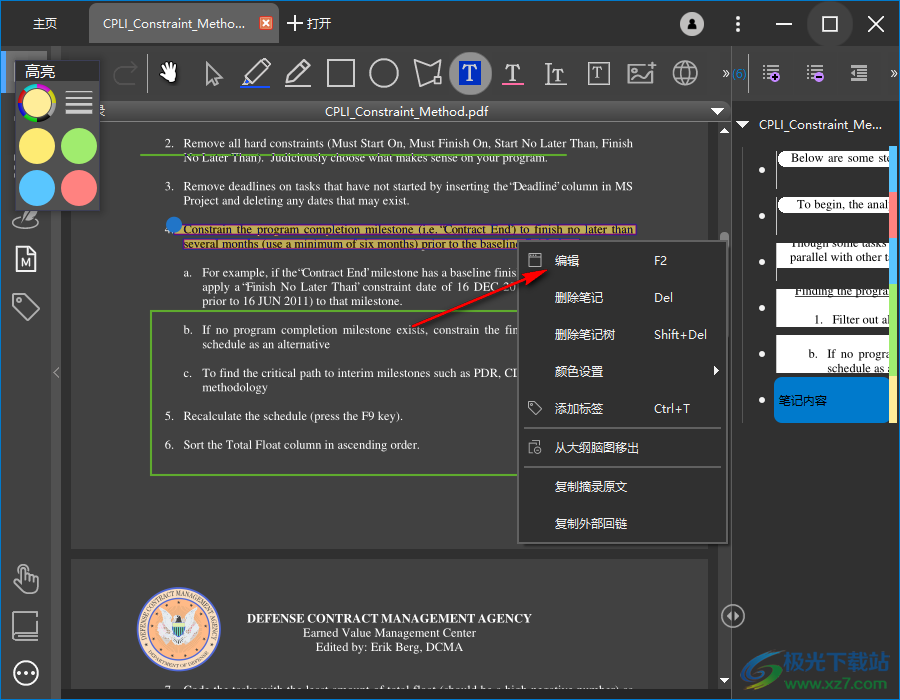Collapse the CPLI_Constraint_Me... outline tree
900x700 pixels.
click(x=743, y=125)
